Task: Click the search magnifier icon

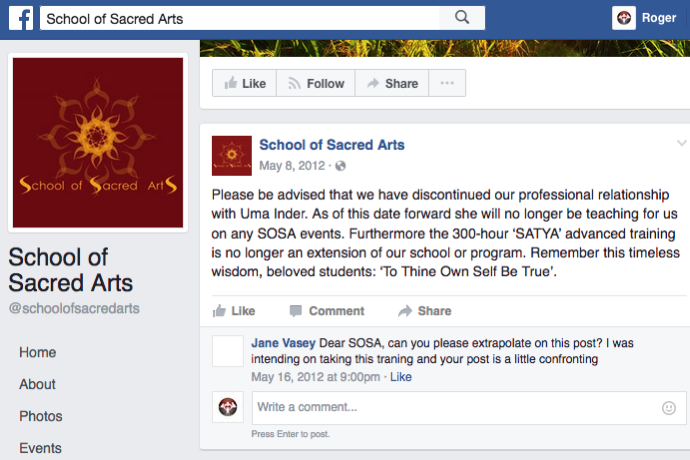Action: click(x=461, y=17)
